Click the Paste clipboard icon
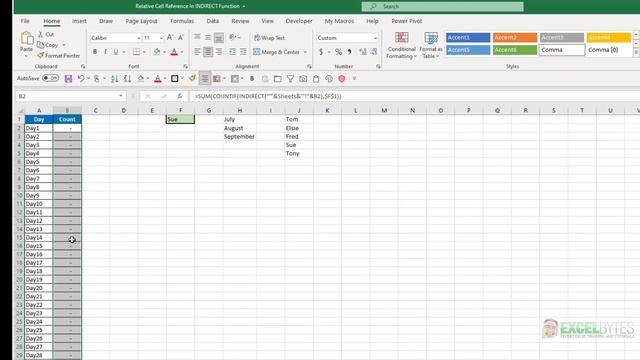640x360 pixels. 27,39
